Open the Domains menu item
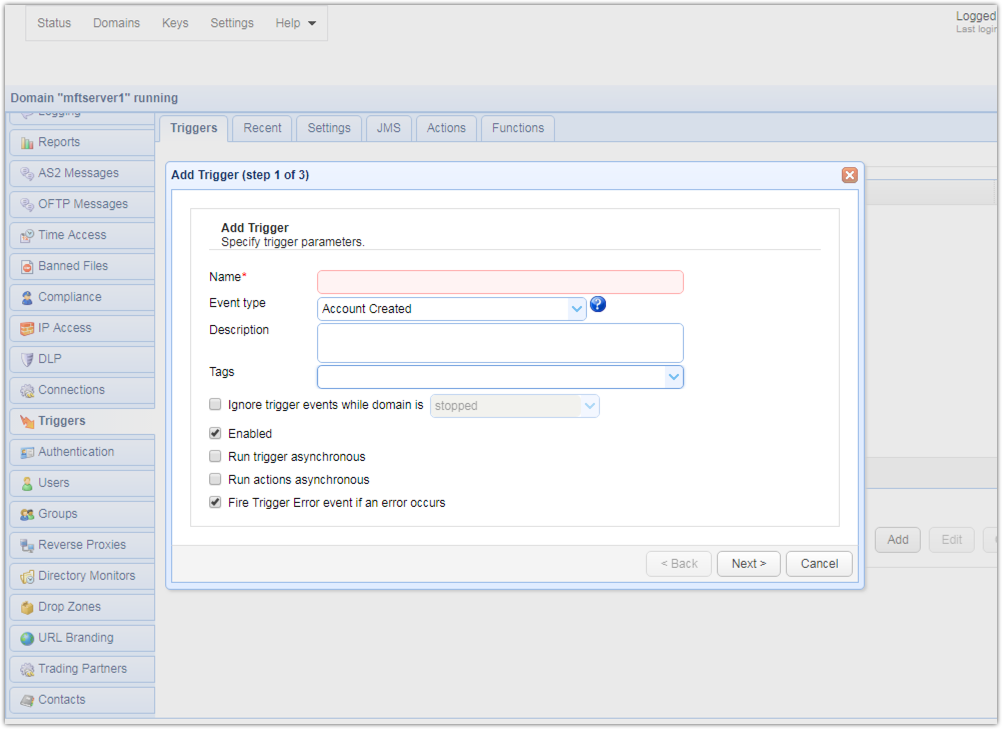Viewport: 1002px width, 729px height. (x=116, y=22)
